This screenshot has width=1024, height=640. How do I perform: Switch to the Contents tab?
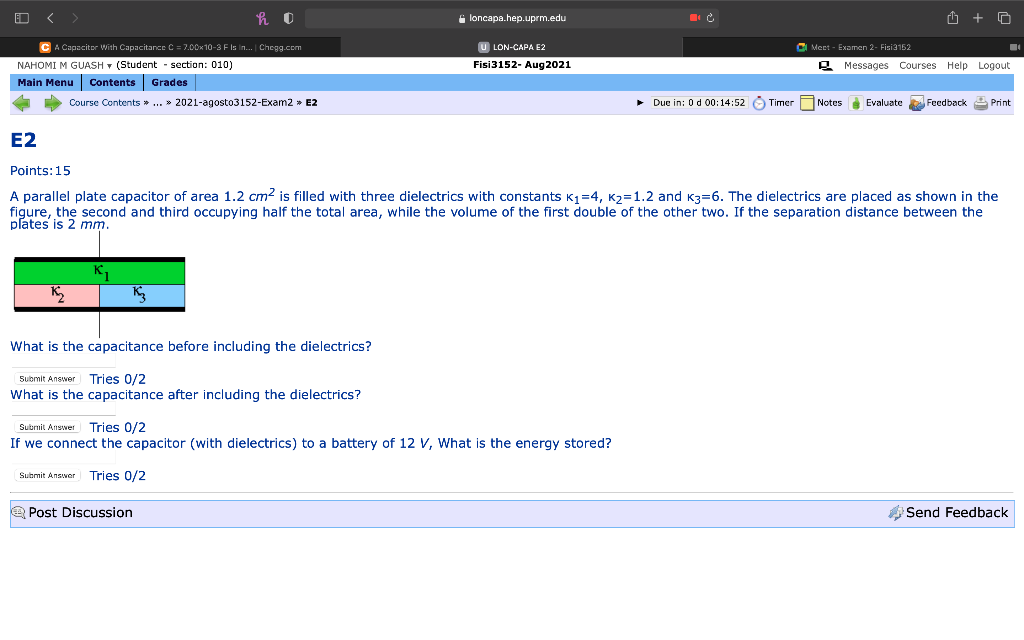tap(112, 82)
